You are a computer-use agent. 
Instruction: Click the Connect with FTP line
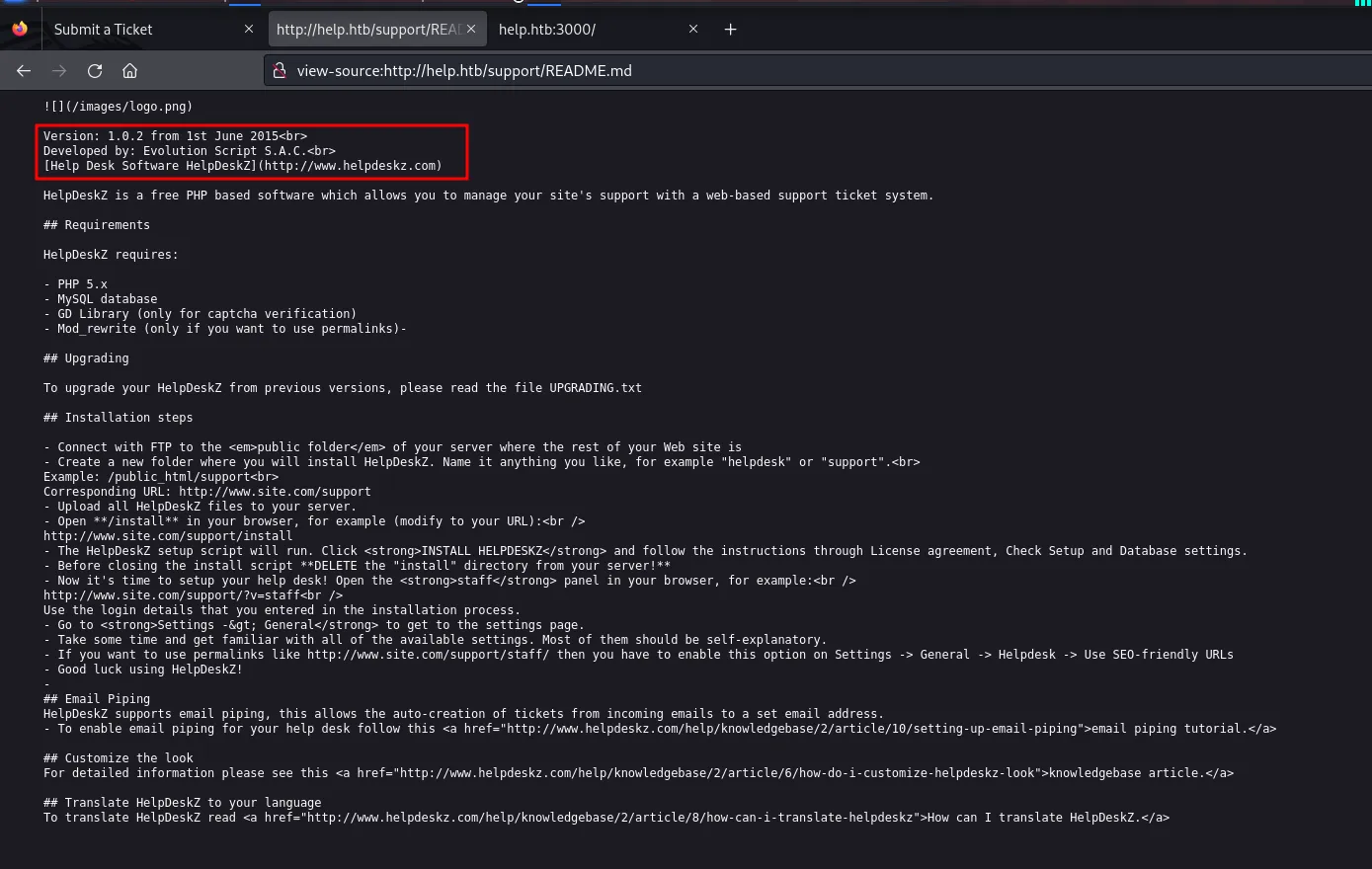[392, 447]
